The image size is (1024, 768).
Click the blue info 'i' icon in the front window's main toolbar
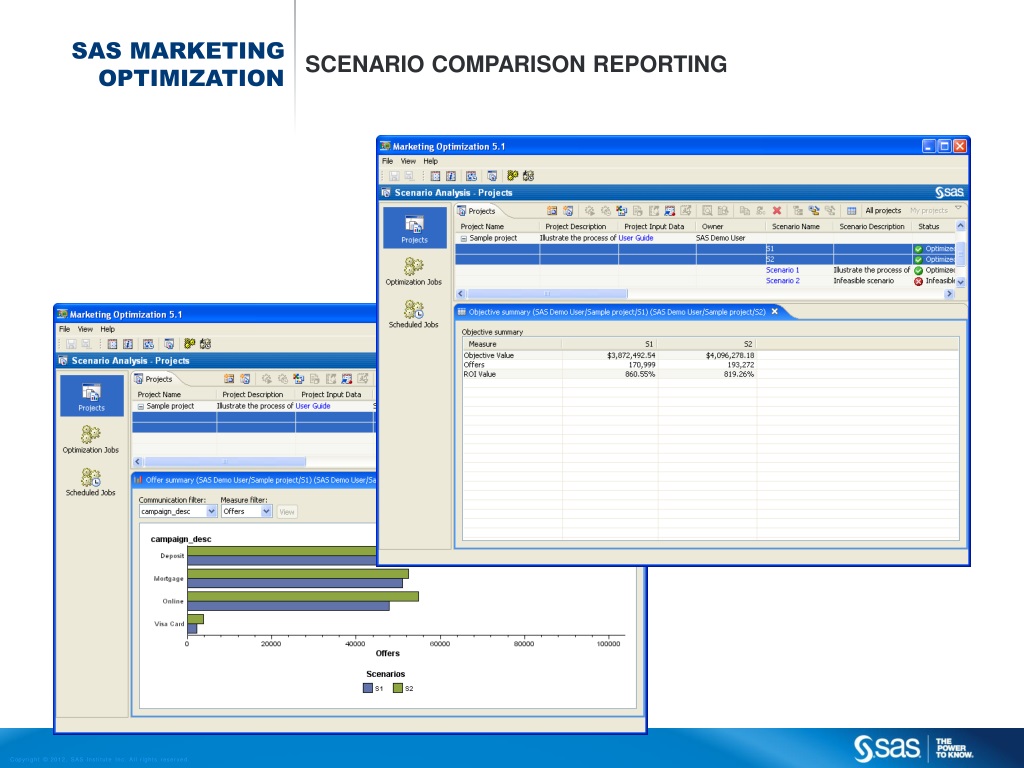coord(451,176)
